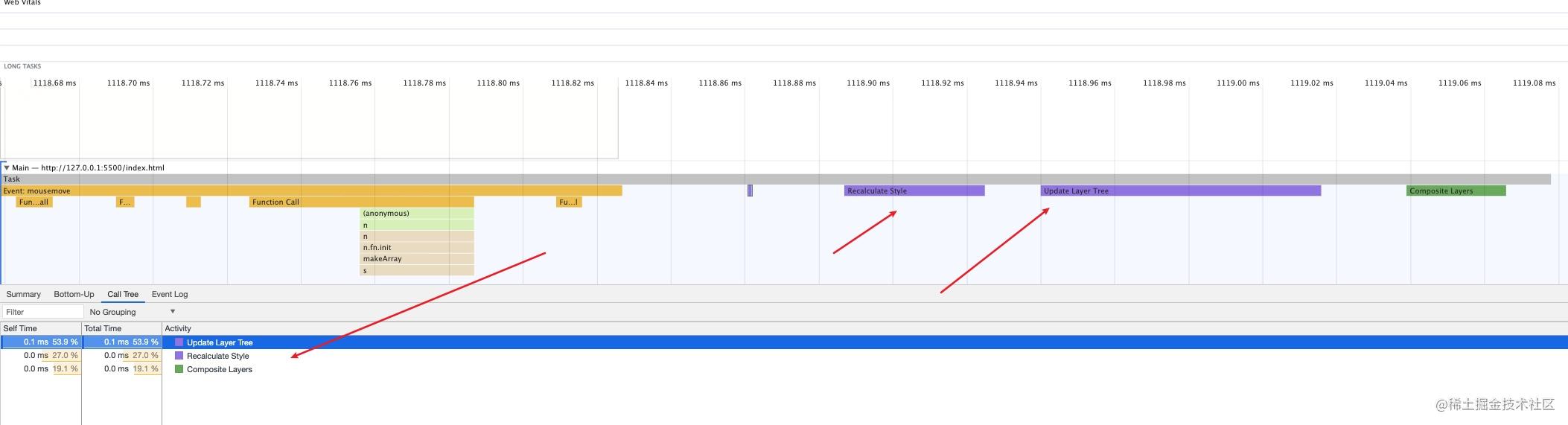The height and width of the screenshot is (425, 1568).
Task: Select the s call frame
Action: pyautogui.click(x=417, y=271)
